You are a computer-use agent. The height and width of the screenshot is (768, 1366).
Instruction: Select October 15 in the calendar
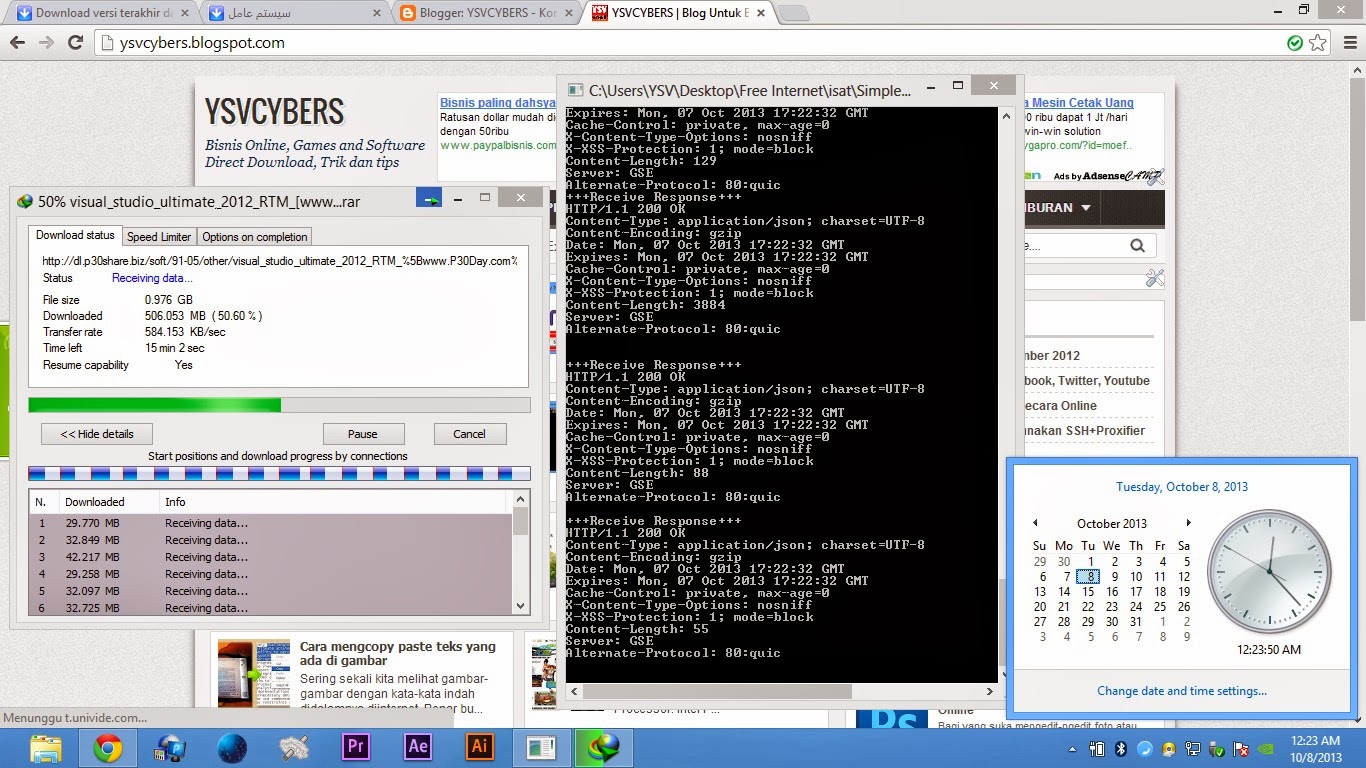click(x=1088, y=592)
